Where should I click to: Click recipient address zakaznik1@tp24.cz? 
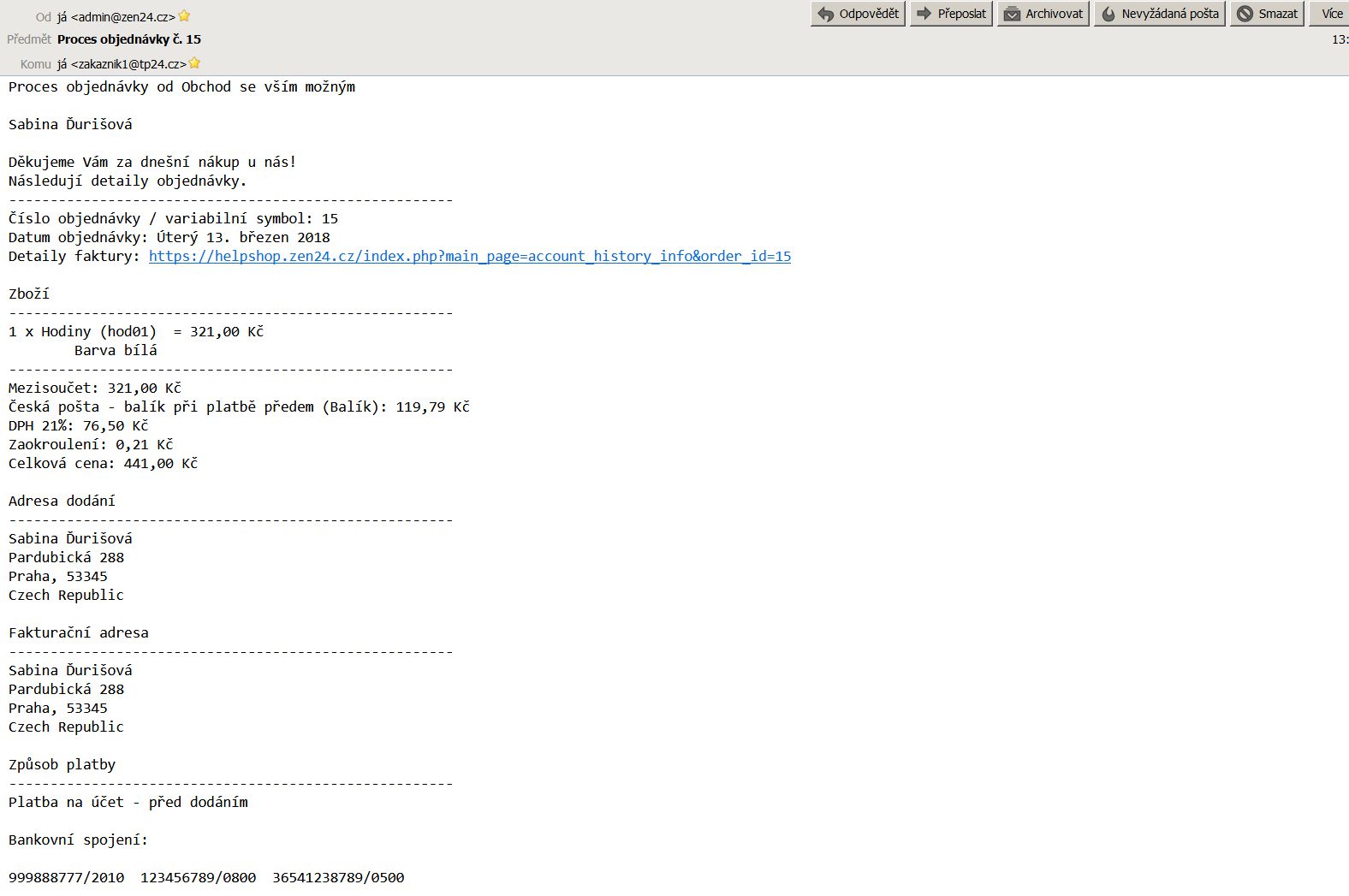[122, 64]
